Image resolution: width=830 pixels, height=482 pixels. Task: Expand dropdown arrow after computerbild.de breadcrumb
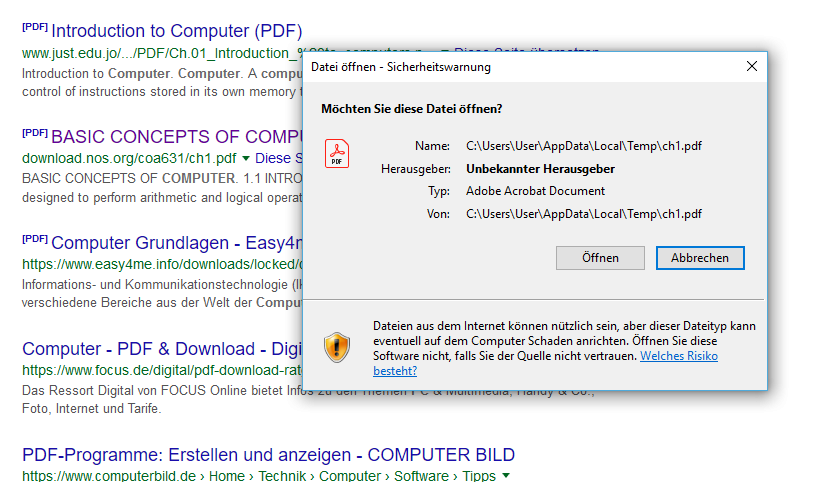tap(506, 475)
